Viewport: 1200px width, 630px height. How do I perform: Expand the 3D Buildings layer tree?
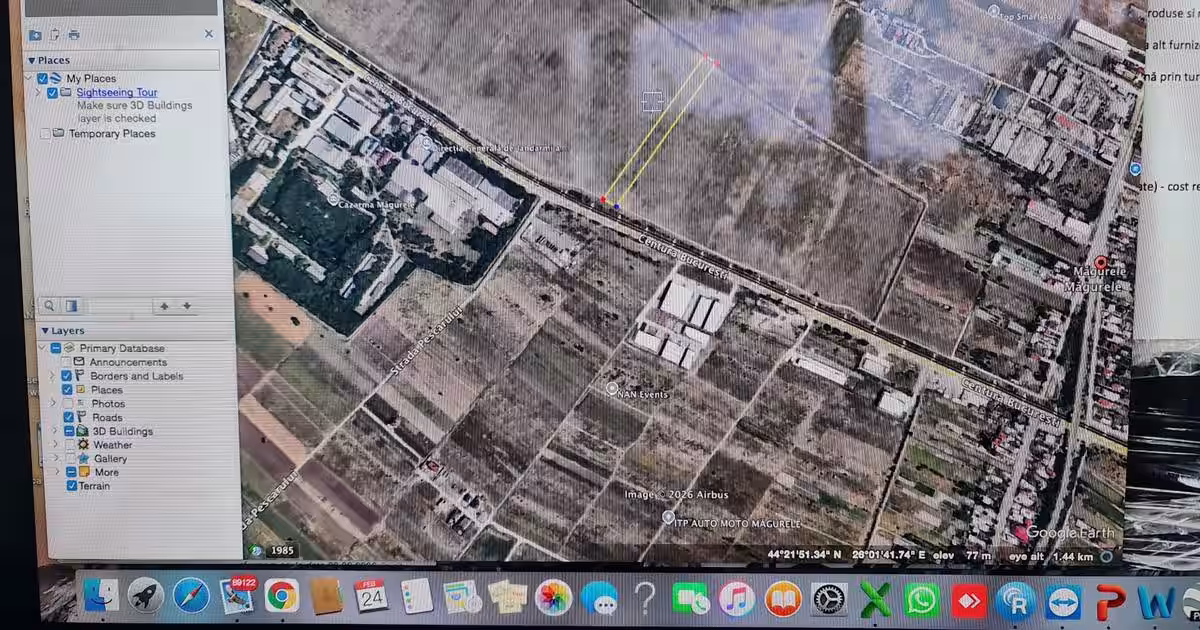[x=53, y=431]
